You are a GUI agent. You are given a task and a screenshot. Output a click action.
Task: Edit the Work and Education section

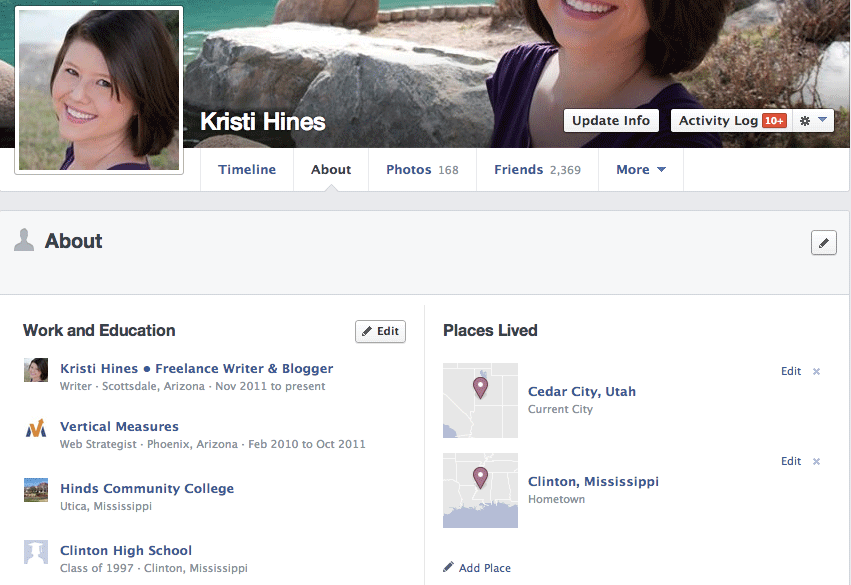pyautogui.click(x=380, y=331)
